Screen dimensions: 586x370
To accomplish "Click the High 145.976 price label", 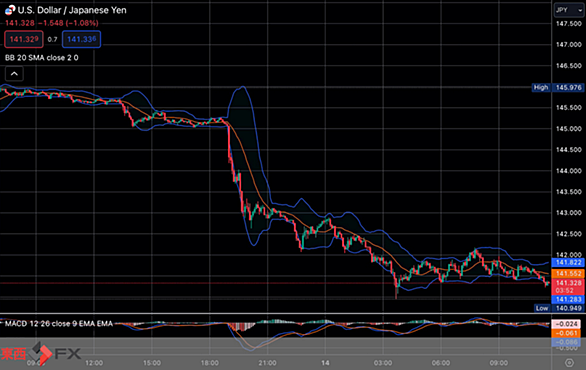I will pos(558,87).
